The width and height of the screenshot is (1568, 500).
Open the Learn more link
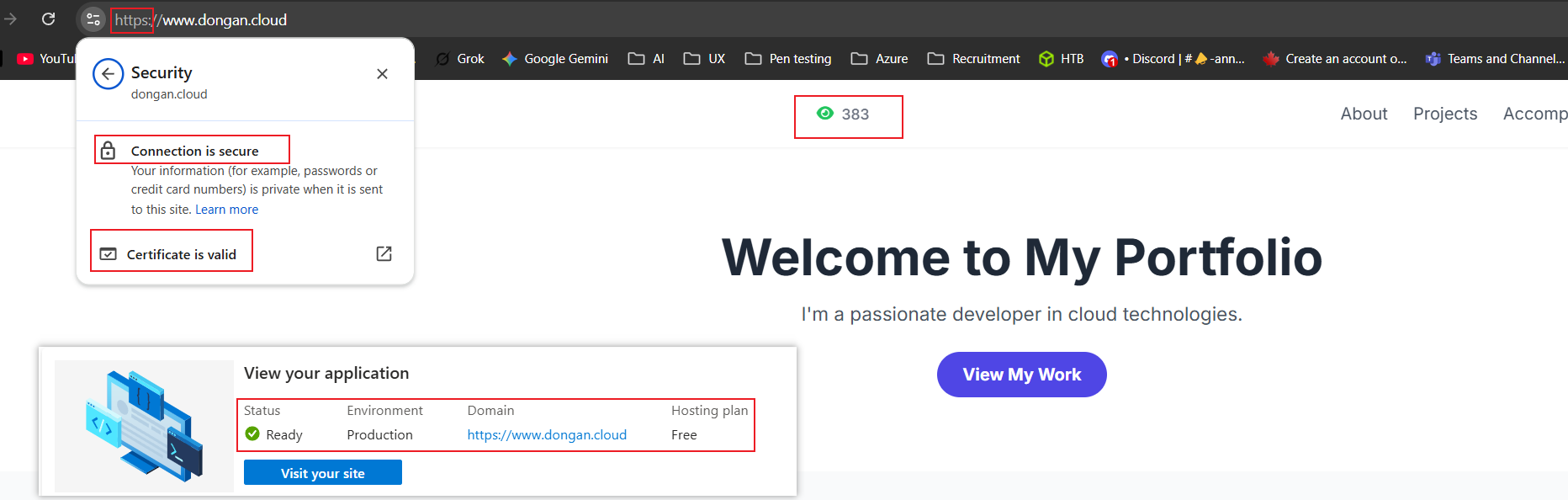pyautogui.click(x=226, y=210)
